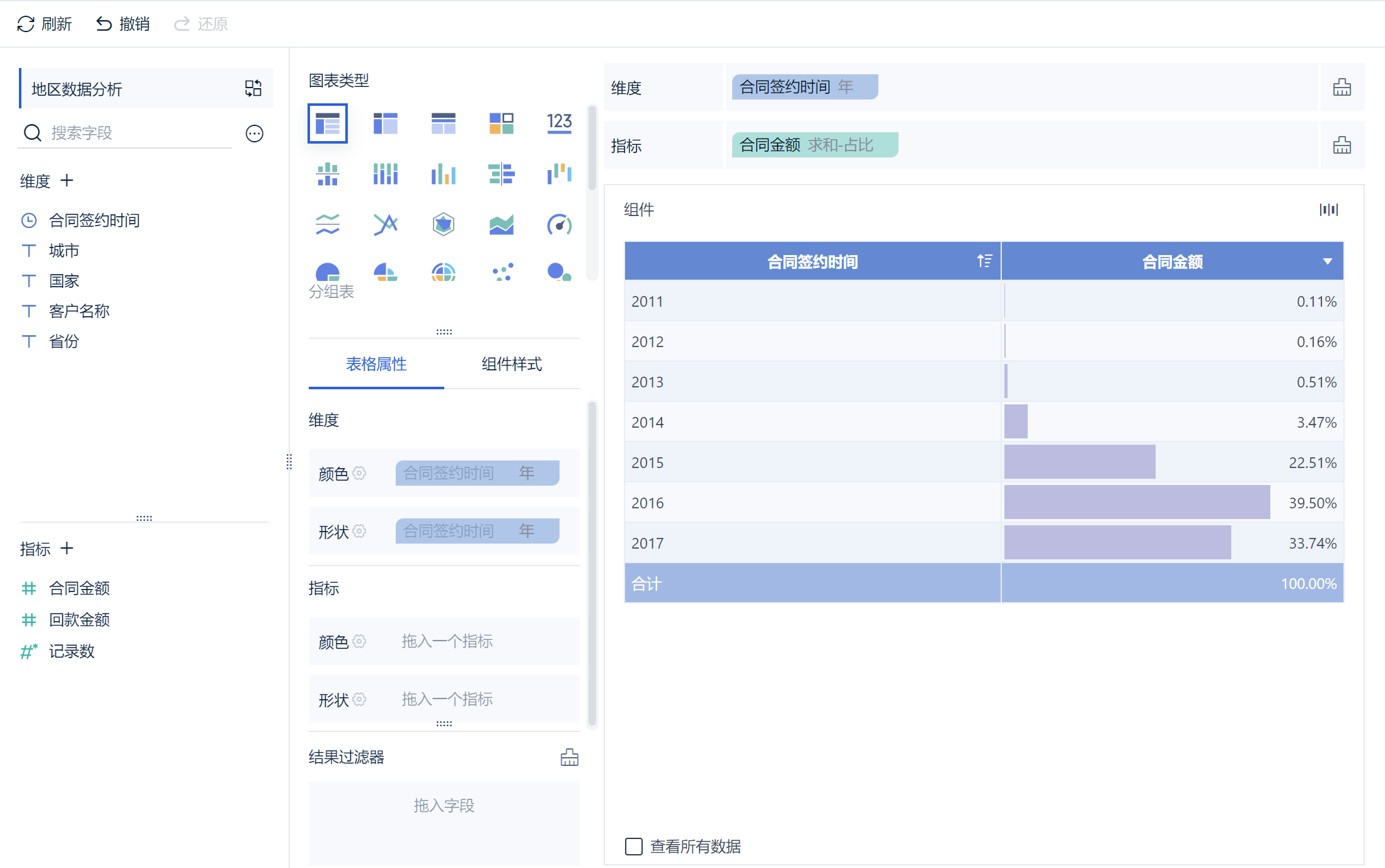Screen dimensions: 1385x868
Task: Open settings gear for indicator 颜色
Action: tap(359, 641)
